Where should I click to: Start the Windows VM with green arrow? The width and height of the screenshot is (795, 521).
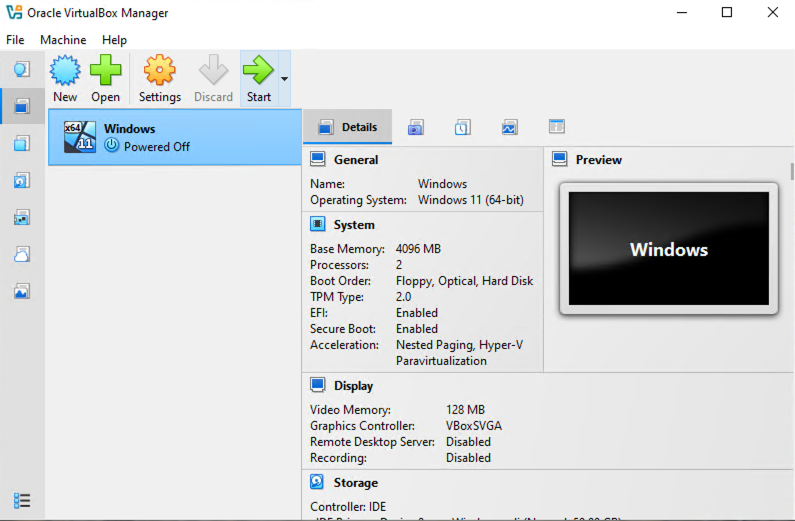(259, 79)
